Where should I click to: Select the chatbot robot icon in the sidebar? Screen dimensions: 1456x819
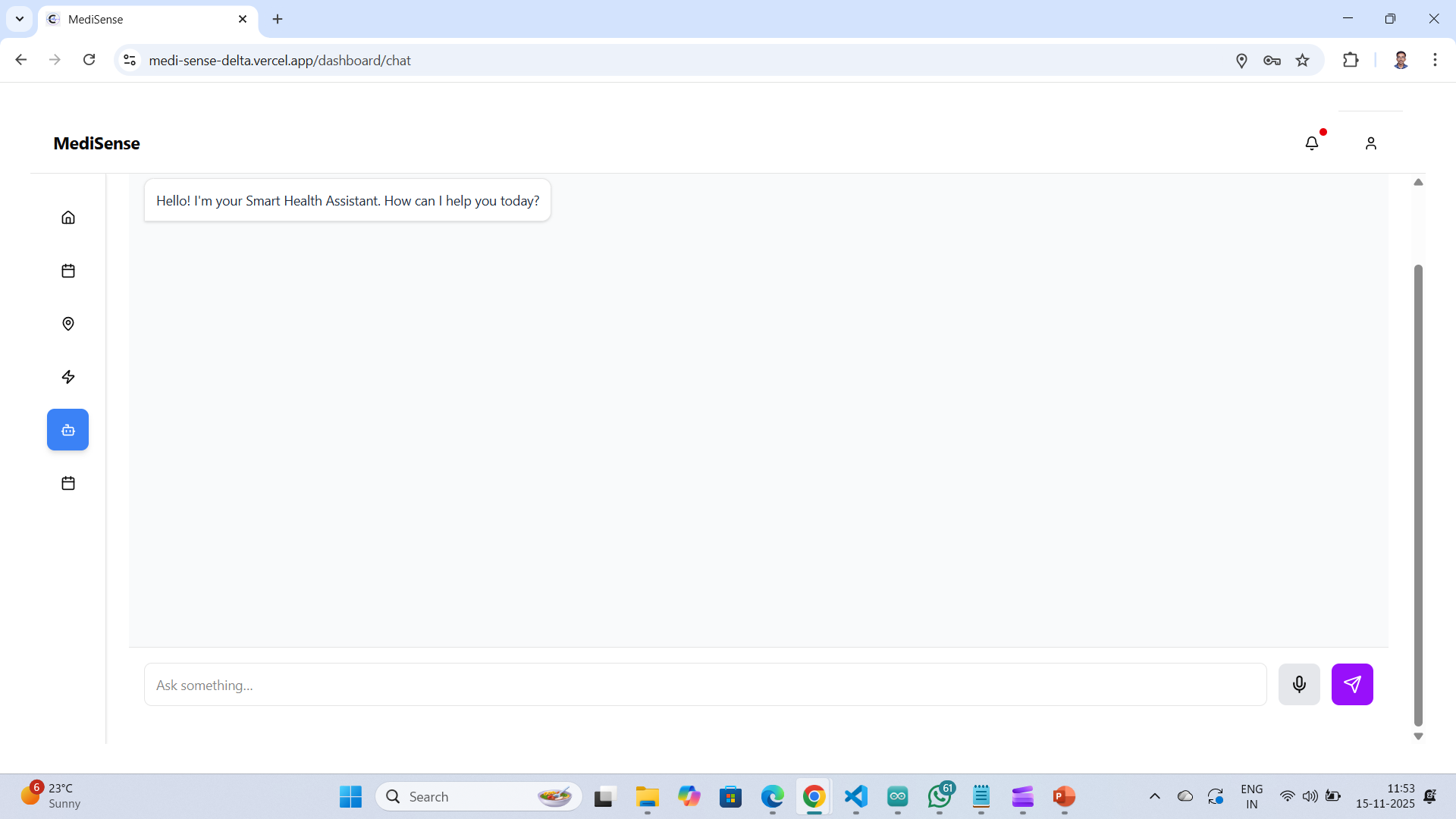tap(68, 430)
